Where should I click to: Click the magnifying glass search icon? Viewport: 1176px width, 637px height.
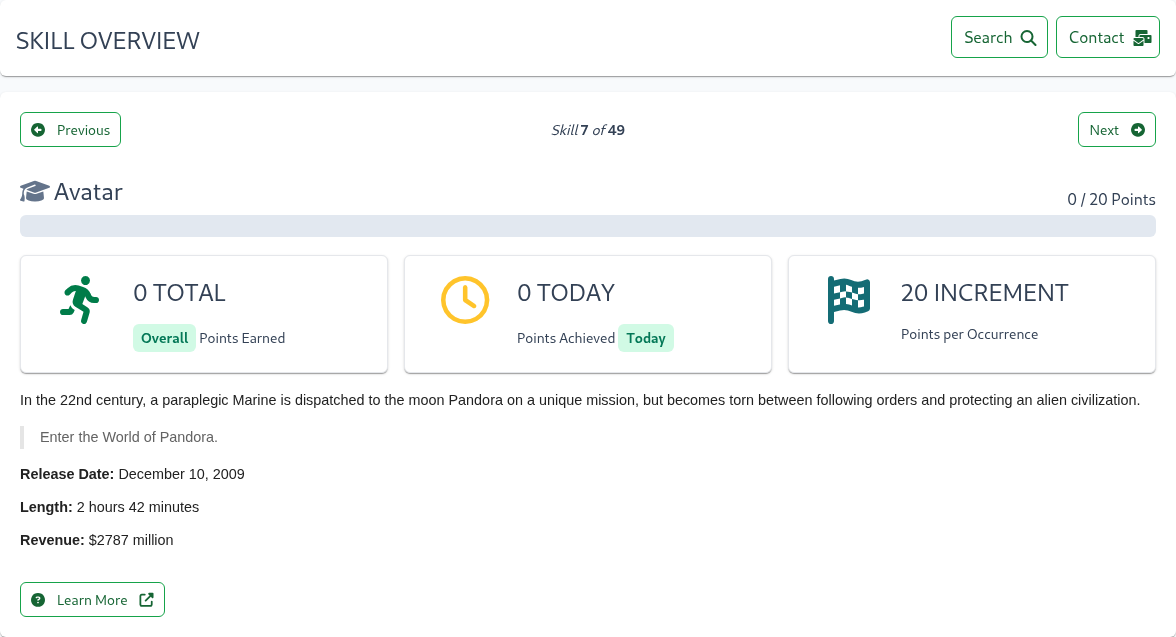(x=1028, y=38)
